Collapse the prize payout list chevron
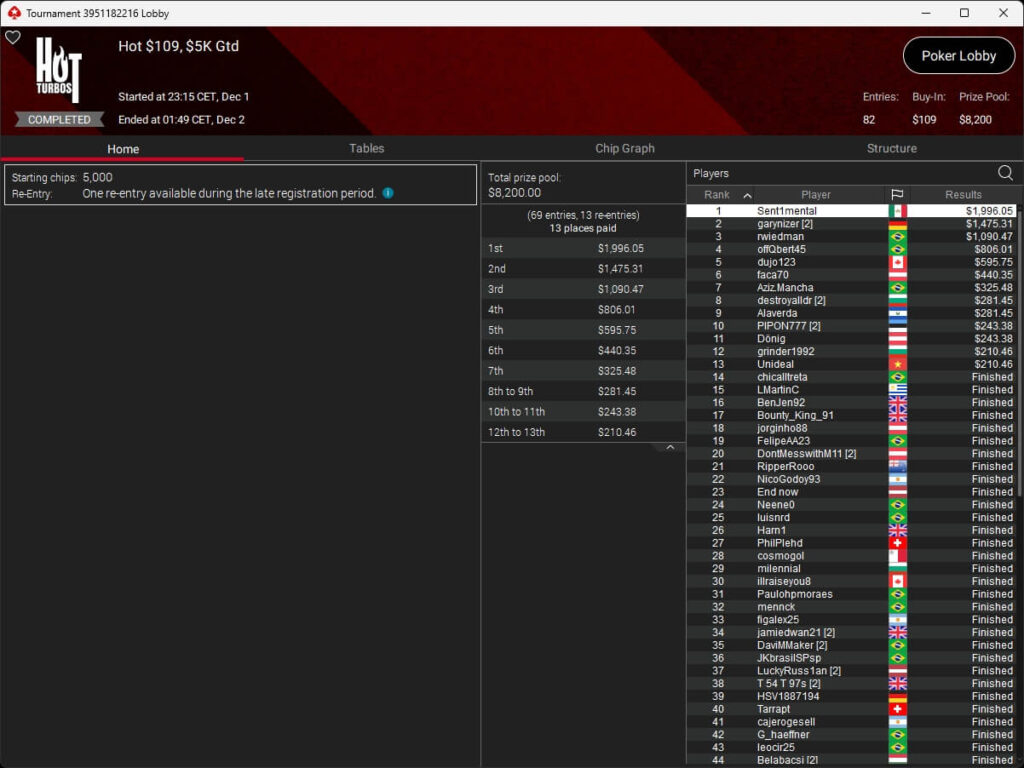This screenshot has width=1024, height=768. tap(670, 448)
